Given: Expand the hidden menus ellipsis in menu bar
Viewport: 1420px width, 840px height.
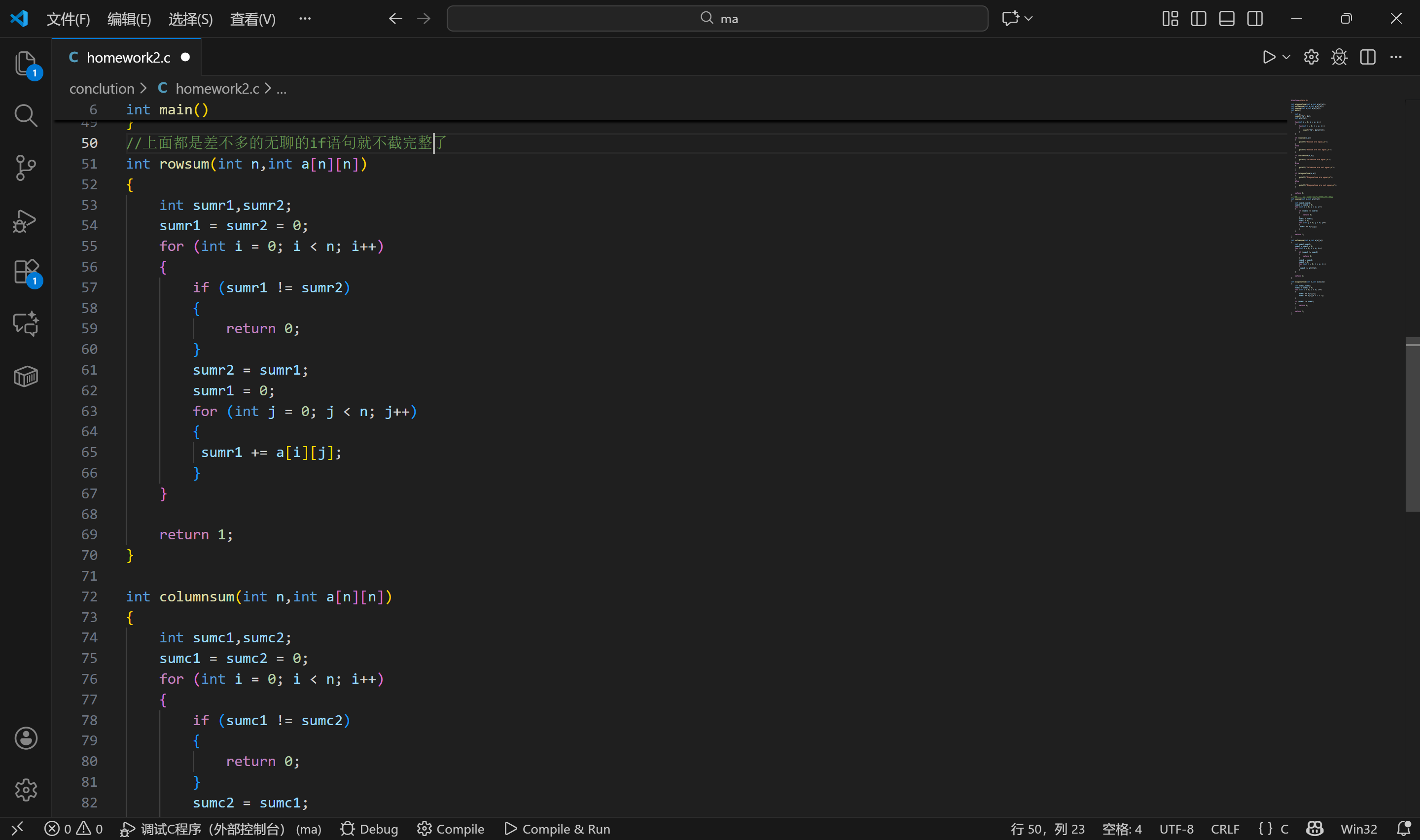Looking at the screenshot, I should coord(305,19).
